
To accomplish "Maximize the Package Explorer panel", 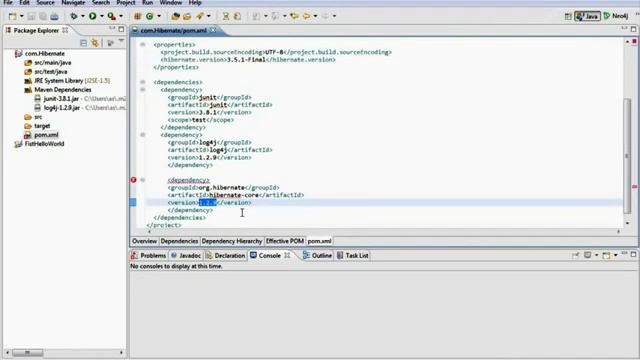I will click(121, 29).
